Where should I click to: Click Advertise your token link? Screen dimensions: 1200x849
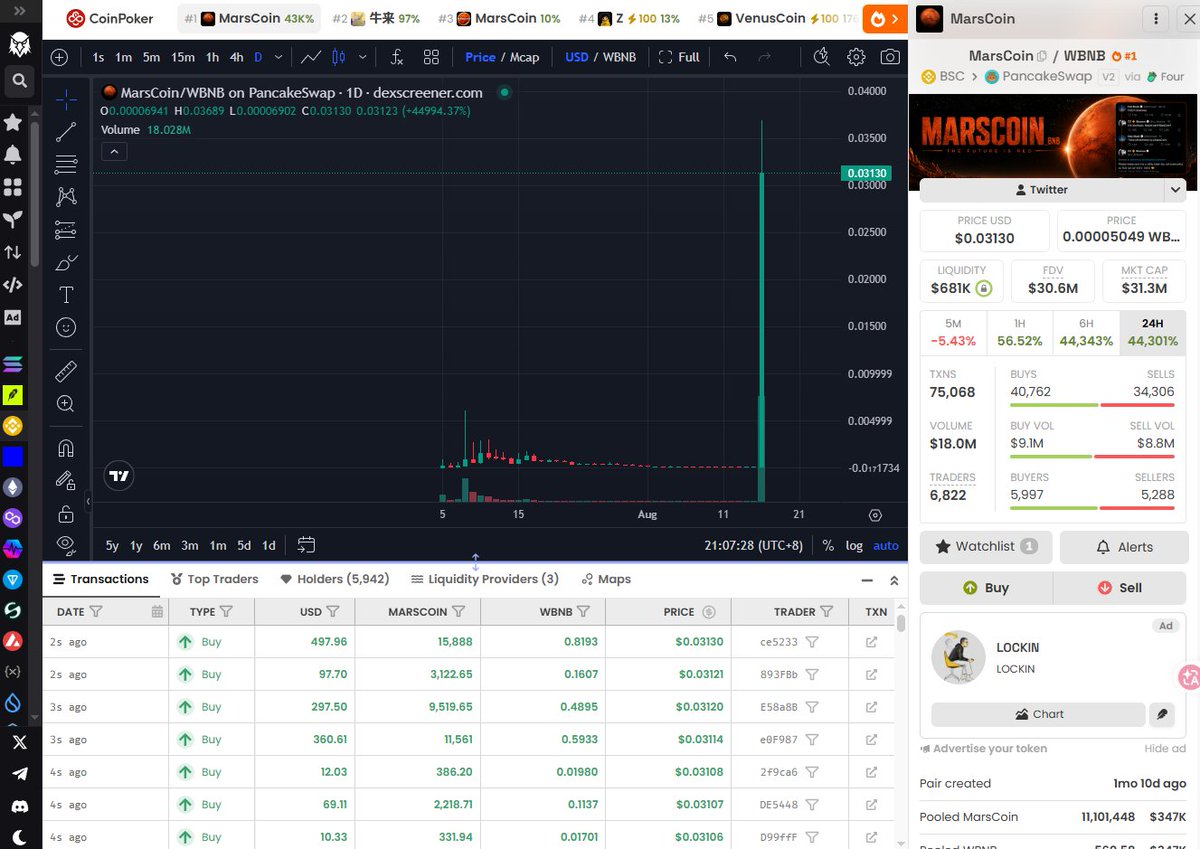tap(984, 748)
